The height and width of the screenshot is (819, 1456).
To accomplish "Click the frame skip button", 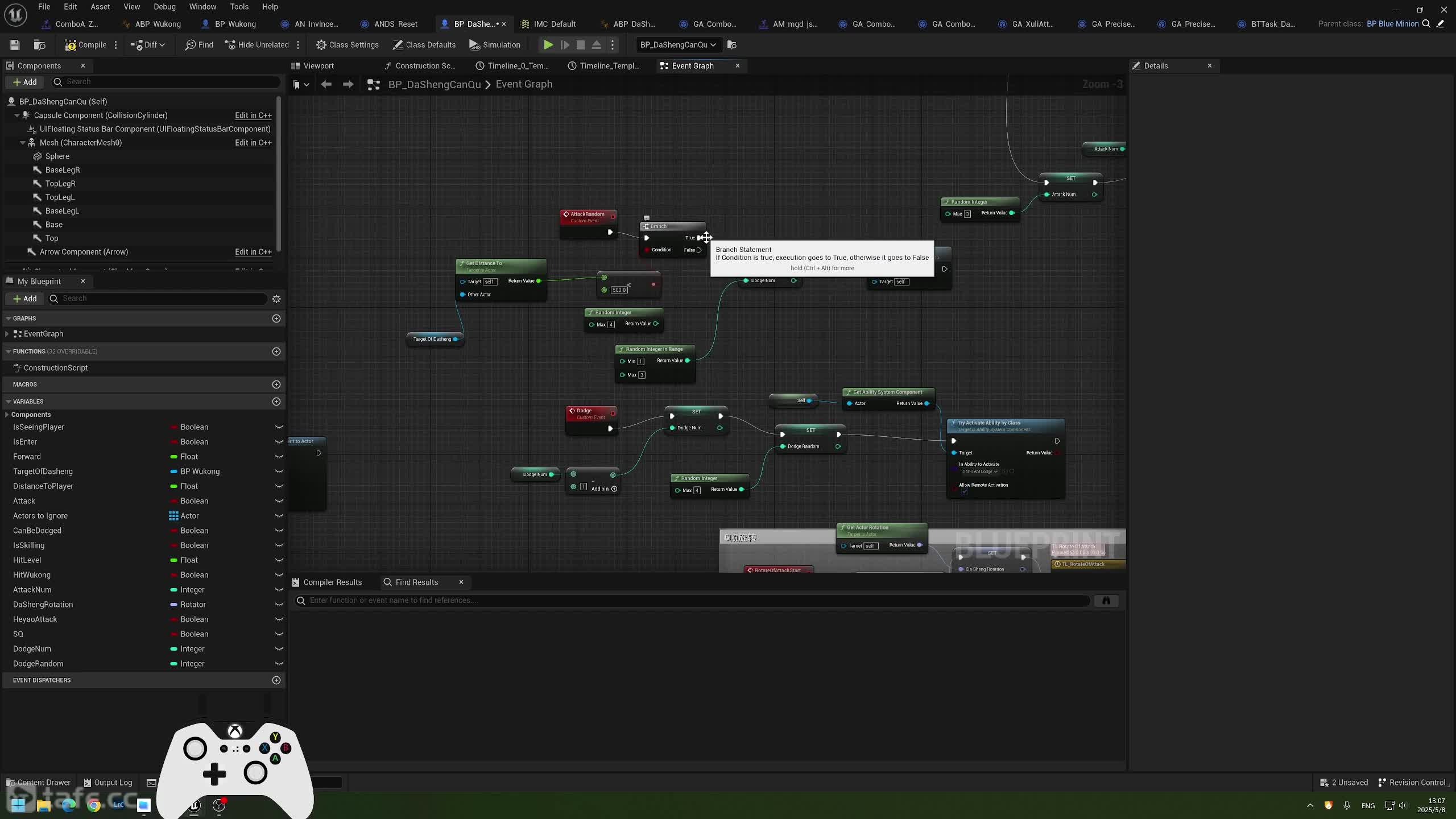I will [565, 45].
